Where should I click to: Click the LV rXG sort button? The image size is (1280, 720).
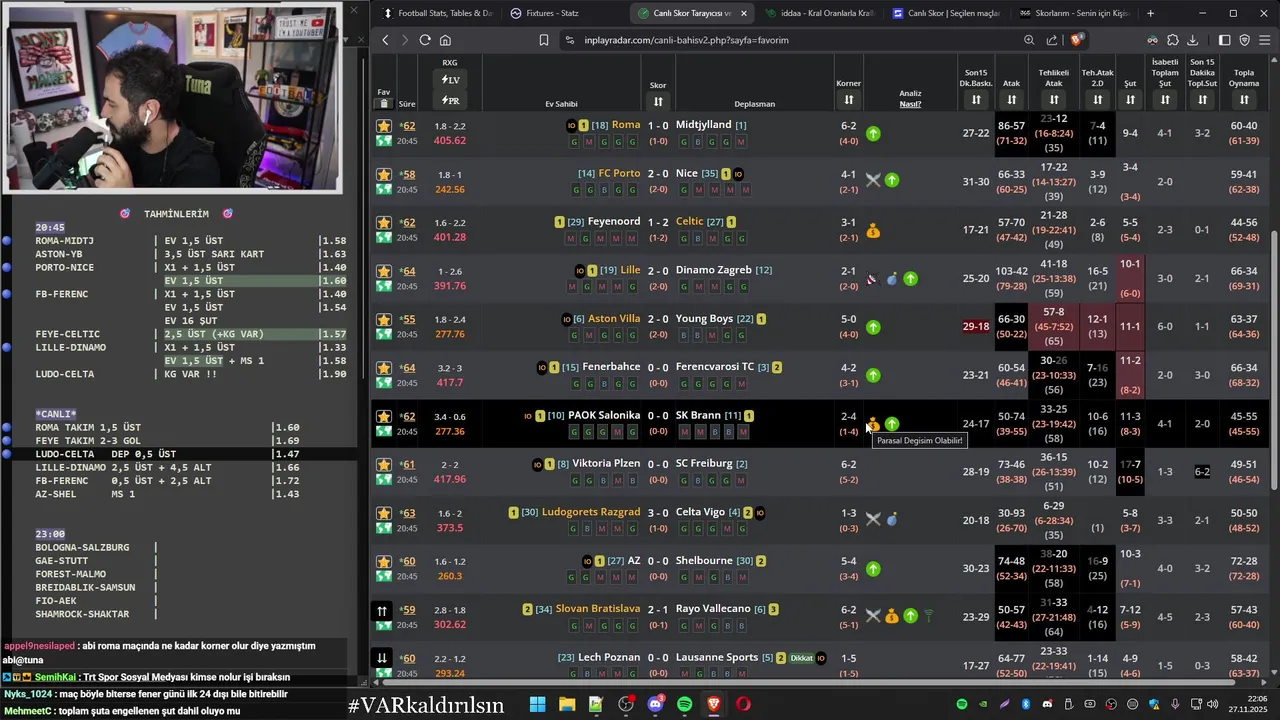pos(450,80)
